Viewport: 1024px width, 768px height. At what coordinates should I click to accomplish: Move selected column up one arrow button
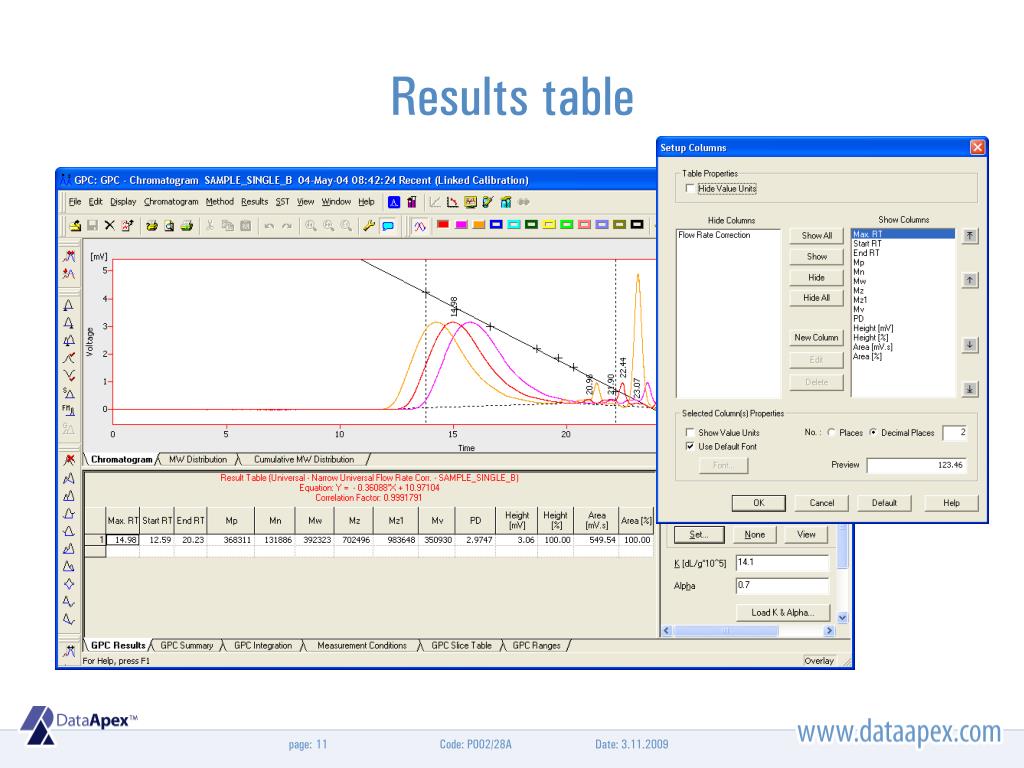(x=970, y=280)
